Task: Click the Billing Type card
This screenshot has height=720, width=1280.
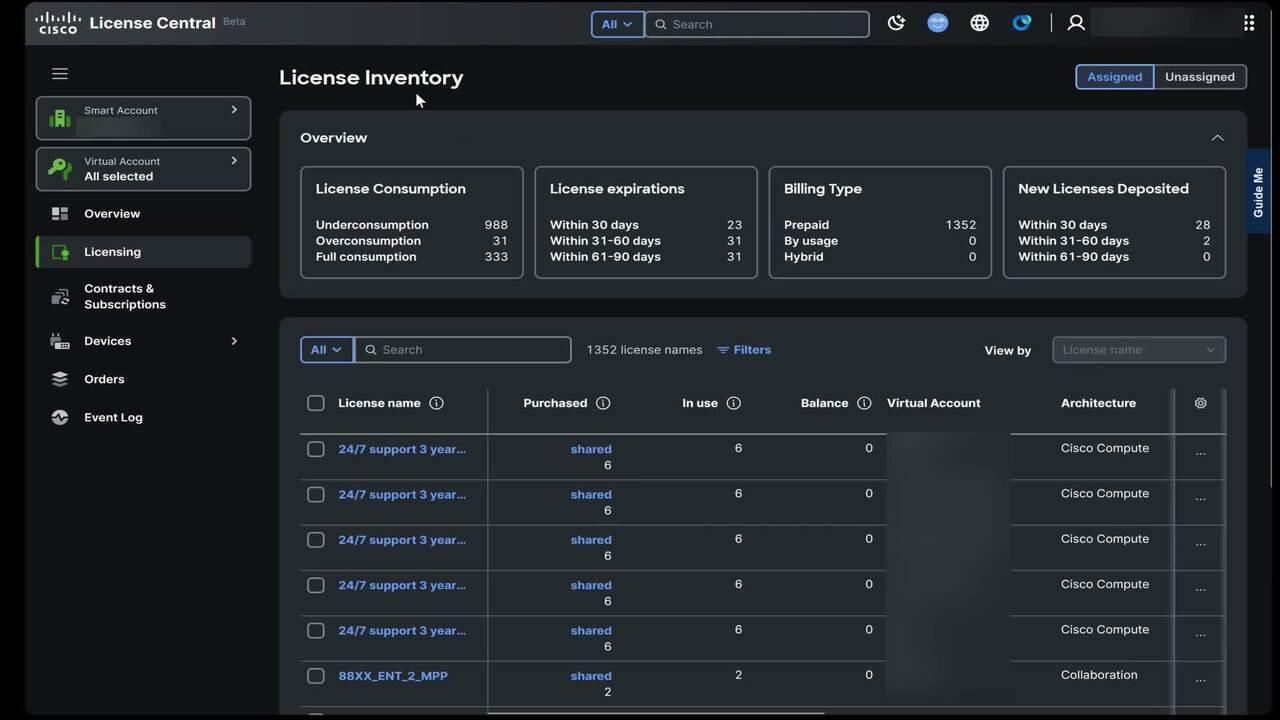Action: [880, 222]
